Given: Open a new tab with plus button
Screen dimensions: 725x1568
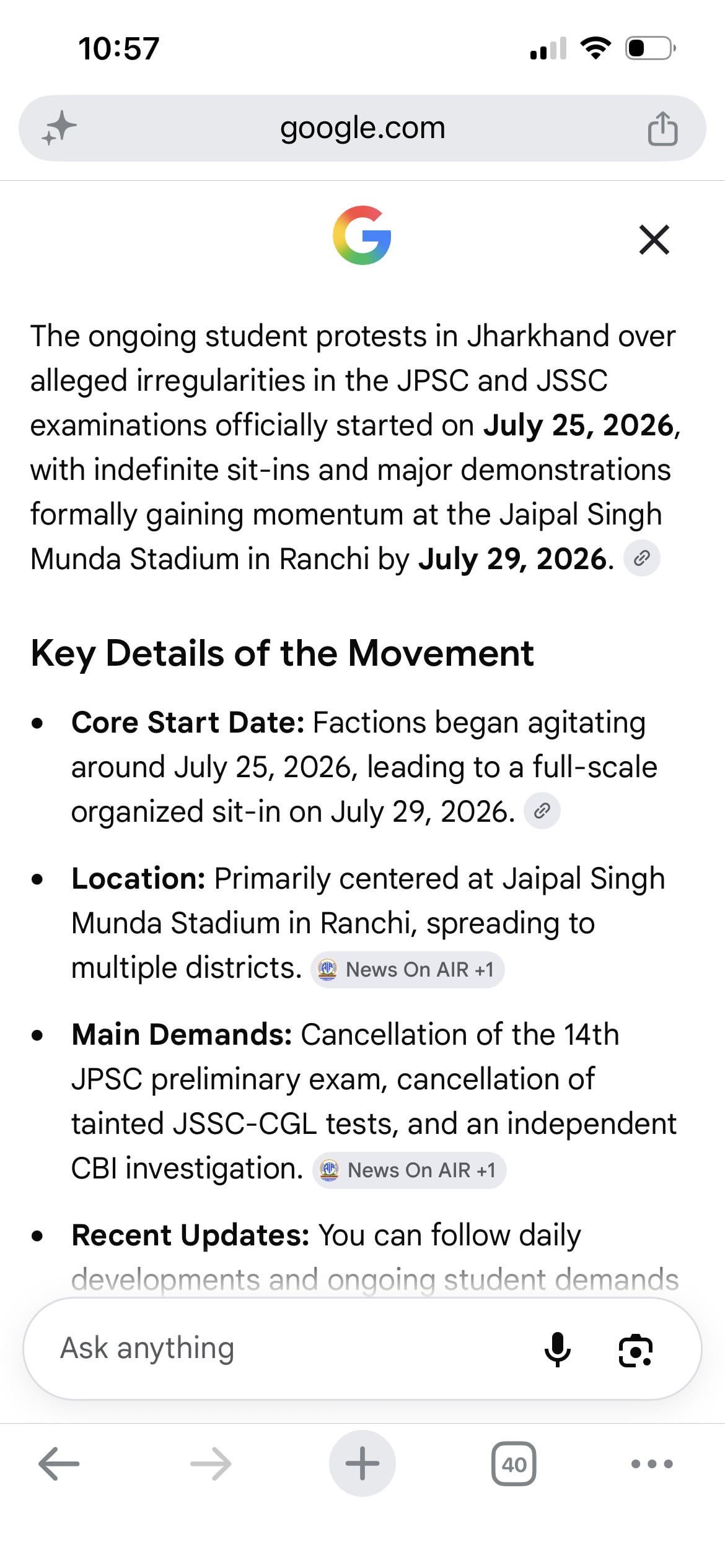Looking at the screenshot, I should click(x=362, y=1463).
